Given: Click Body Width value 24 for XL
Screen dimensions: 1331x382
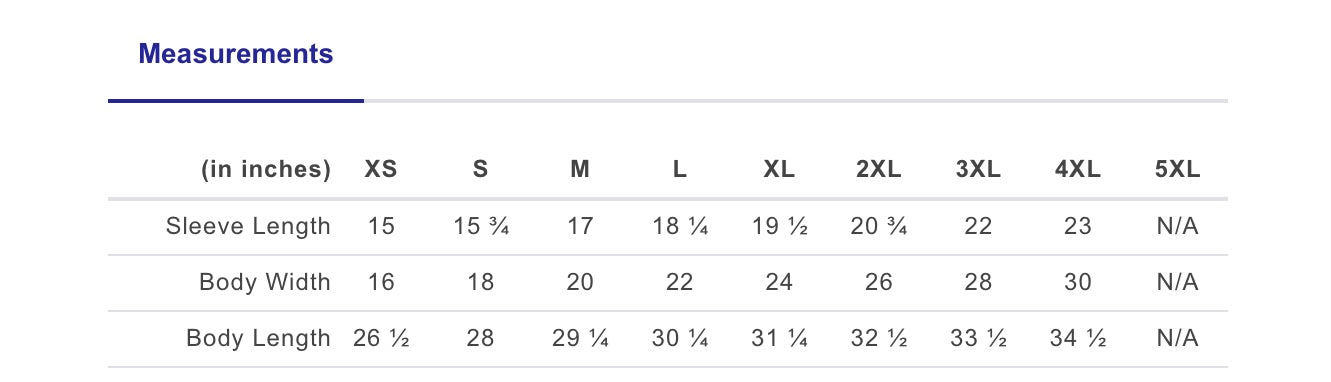Looking at the screenshot, I should [x=779, y=282].
